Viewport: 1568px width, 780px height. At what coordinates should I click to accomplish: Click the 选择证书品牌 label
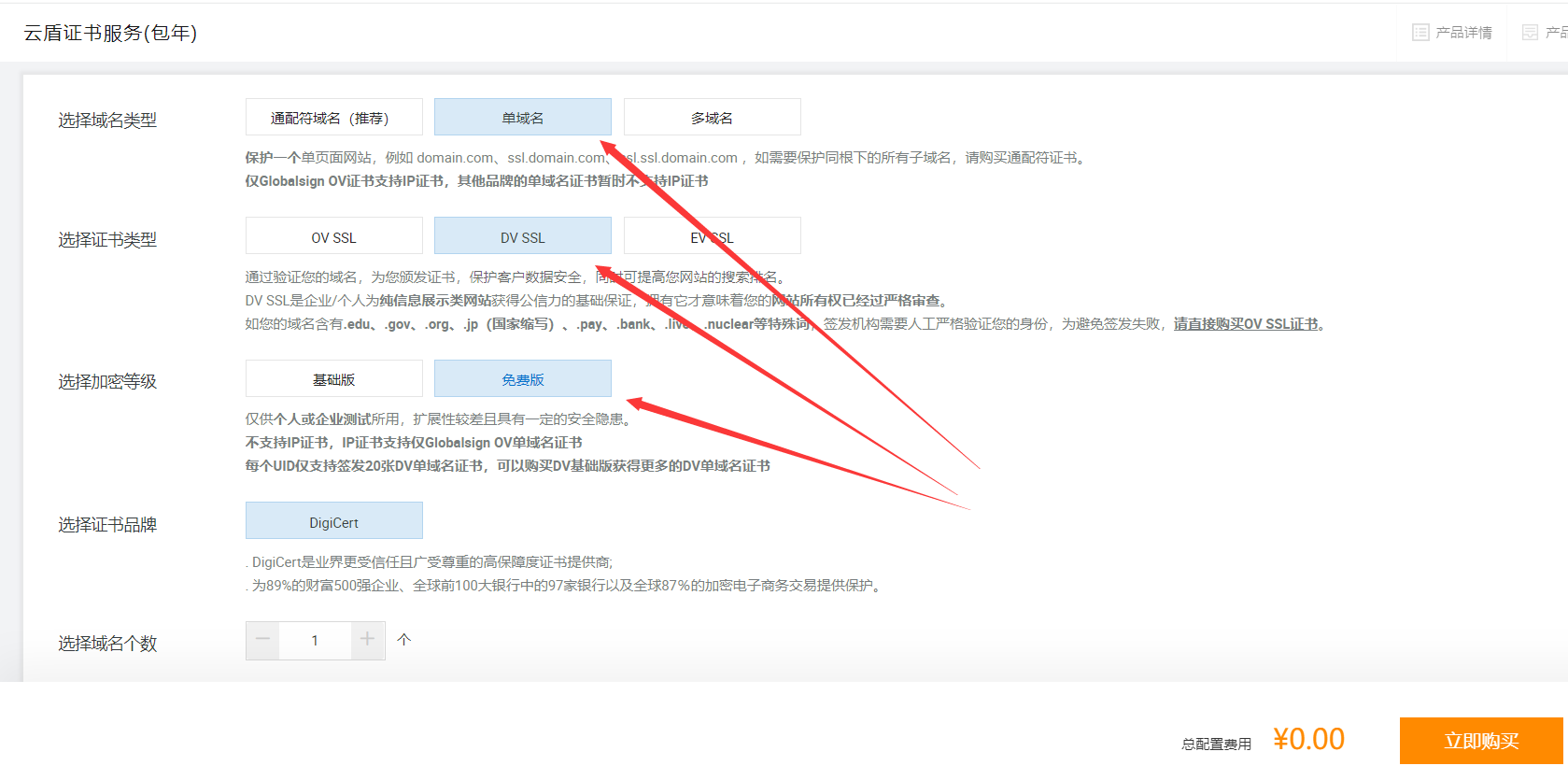click(107, 525)
